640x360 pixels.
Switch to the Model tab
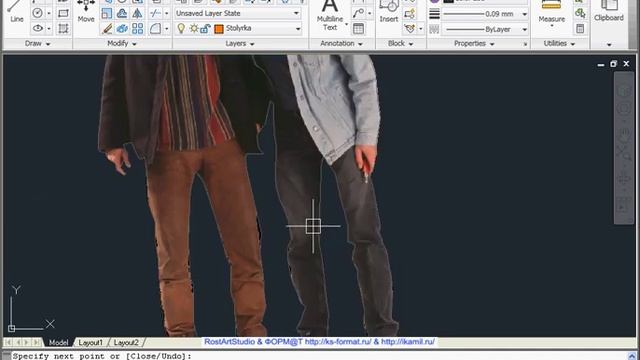tap(58, 342)
